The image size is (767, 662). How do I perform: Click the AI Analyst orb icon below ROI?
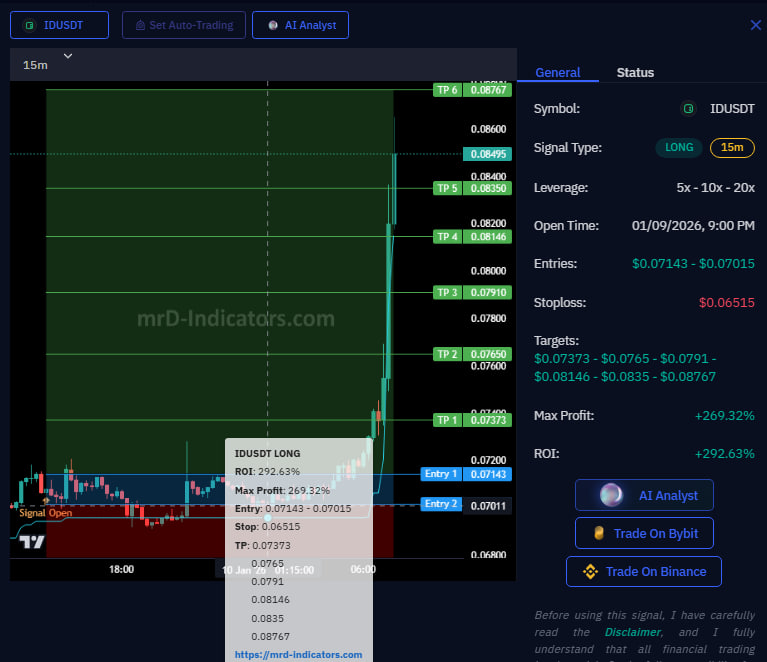point(611,495)
